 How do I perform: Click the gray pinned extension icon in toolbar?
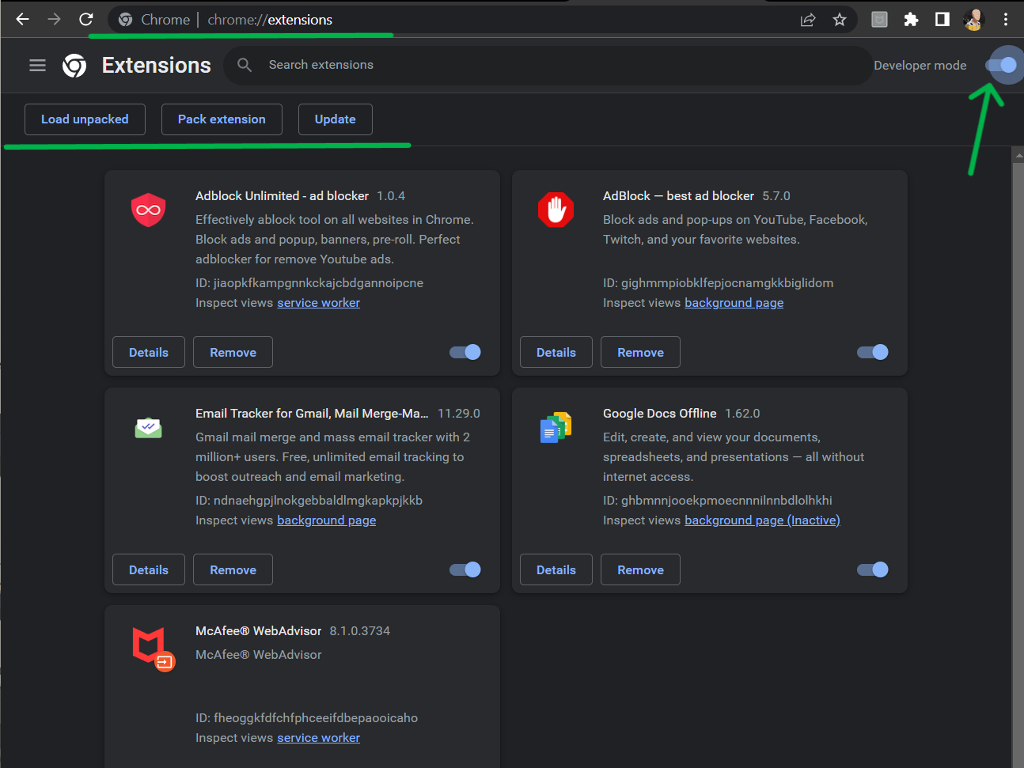pos(880,20)
